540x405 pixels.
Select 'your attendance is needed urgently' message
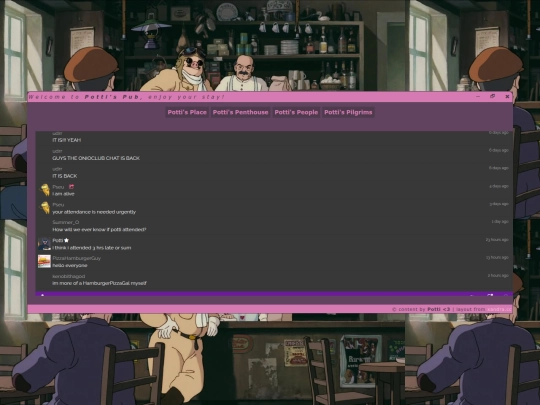coord(94,212)
